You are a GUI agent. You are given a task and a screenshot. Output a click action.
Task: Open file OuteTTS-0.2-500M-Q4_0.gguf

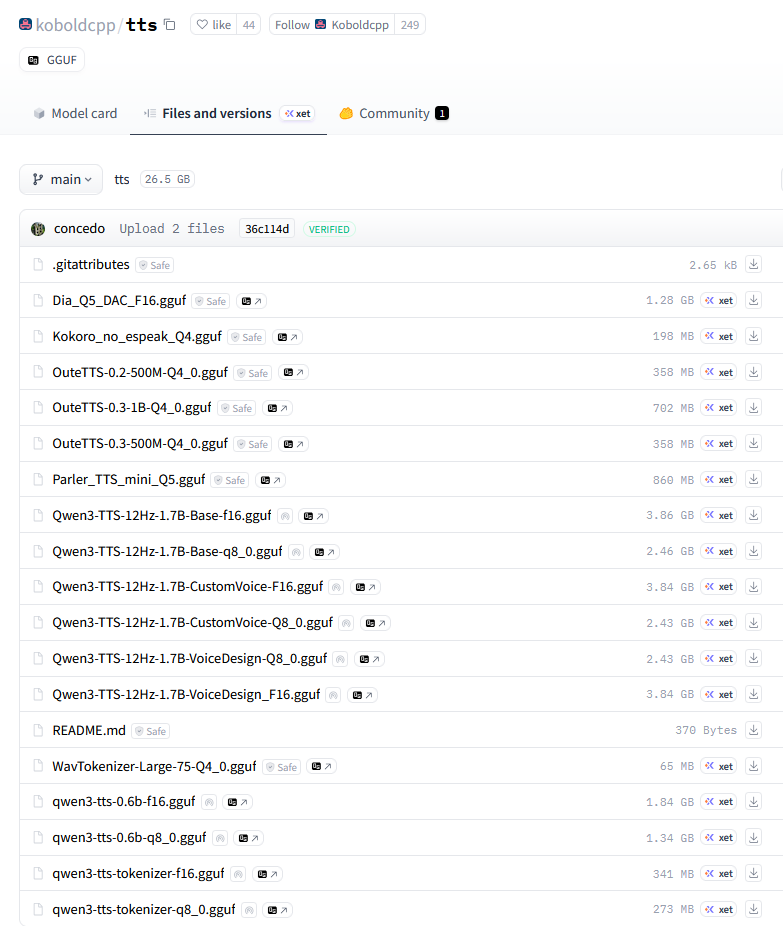[x=140, y=372]
